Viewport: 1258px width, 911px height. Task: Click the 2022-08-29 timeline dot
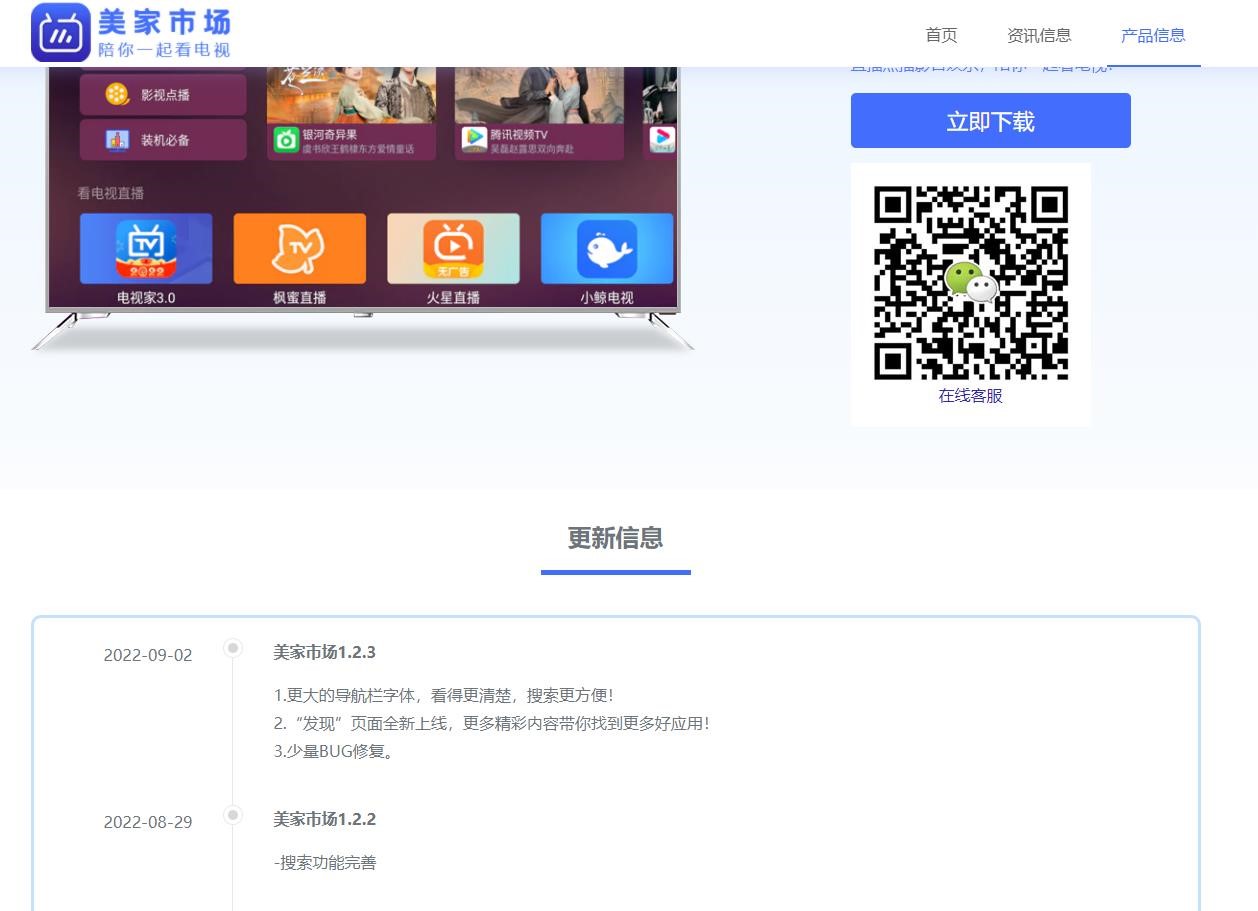pos(233,815)
